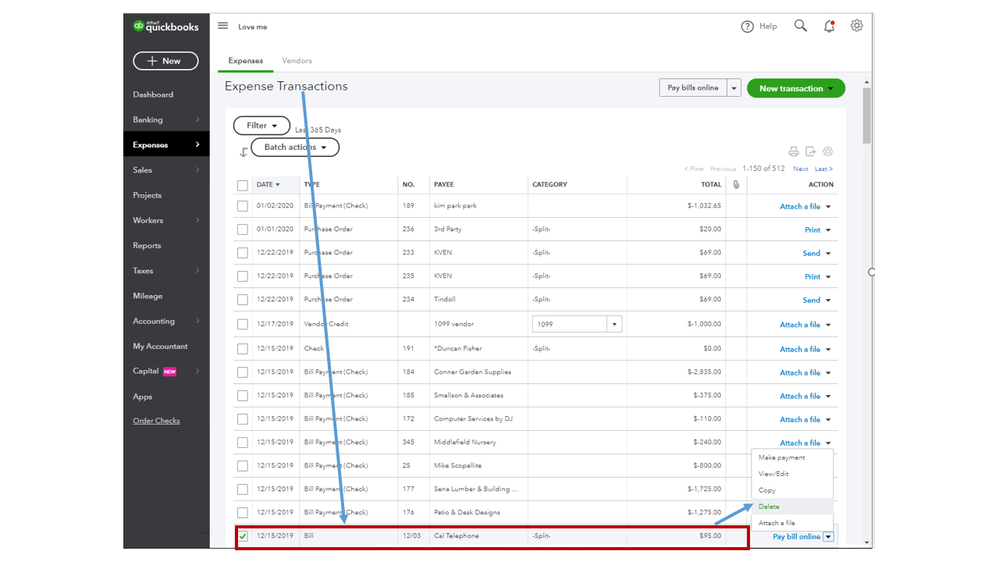The image size is (999, 562).
Task: Choose Delete from action menu
Action: coord(792,507)
